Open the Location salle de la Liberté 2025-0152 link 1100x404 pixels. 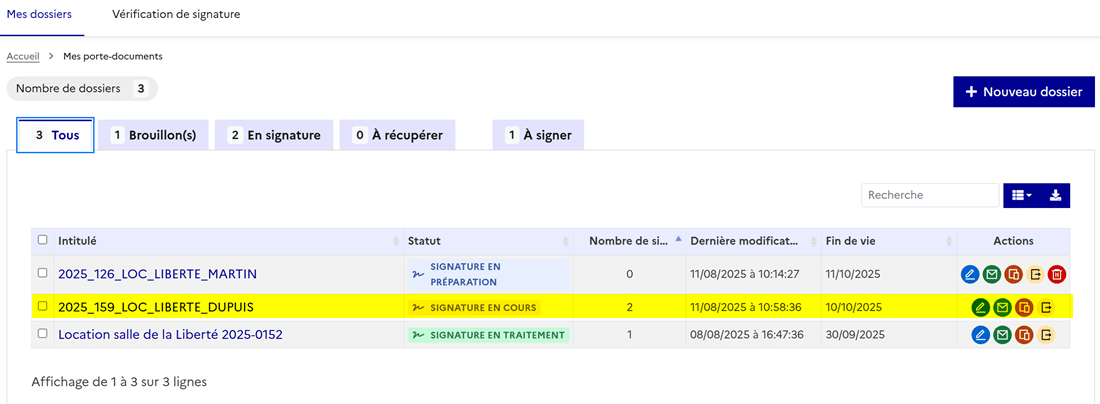tap(170, 335)
